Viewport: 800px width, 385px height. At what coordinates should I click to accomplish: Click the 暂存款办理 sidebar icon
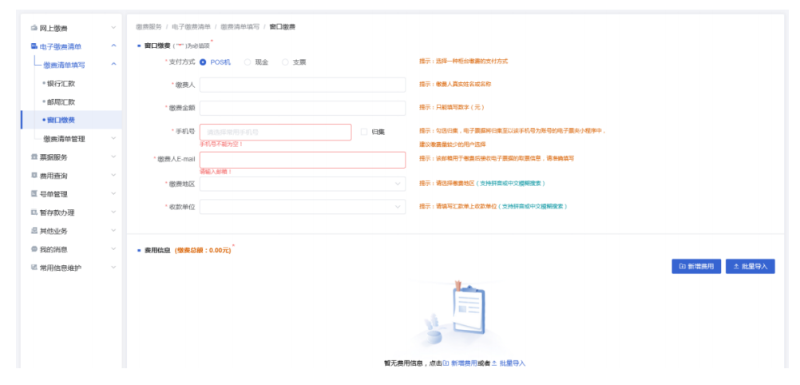(34, 212)
